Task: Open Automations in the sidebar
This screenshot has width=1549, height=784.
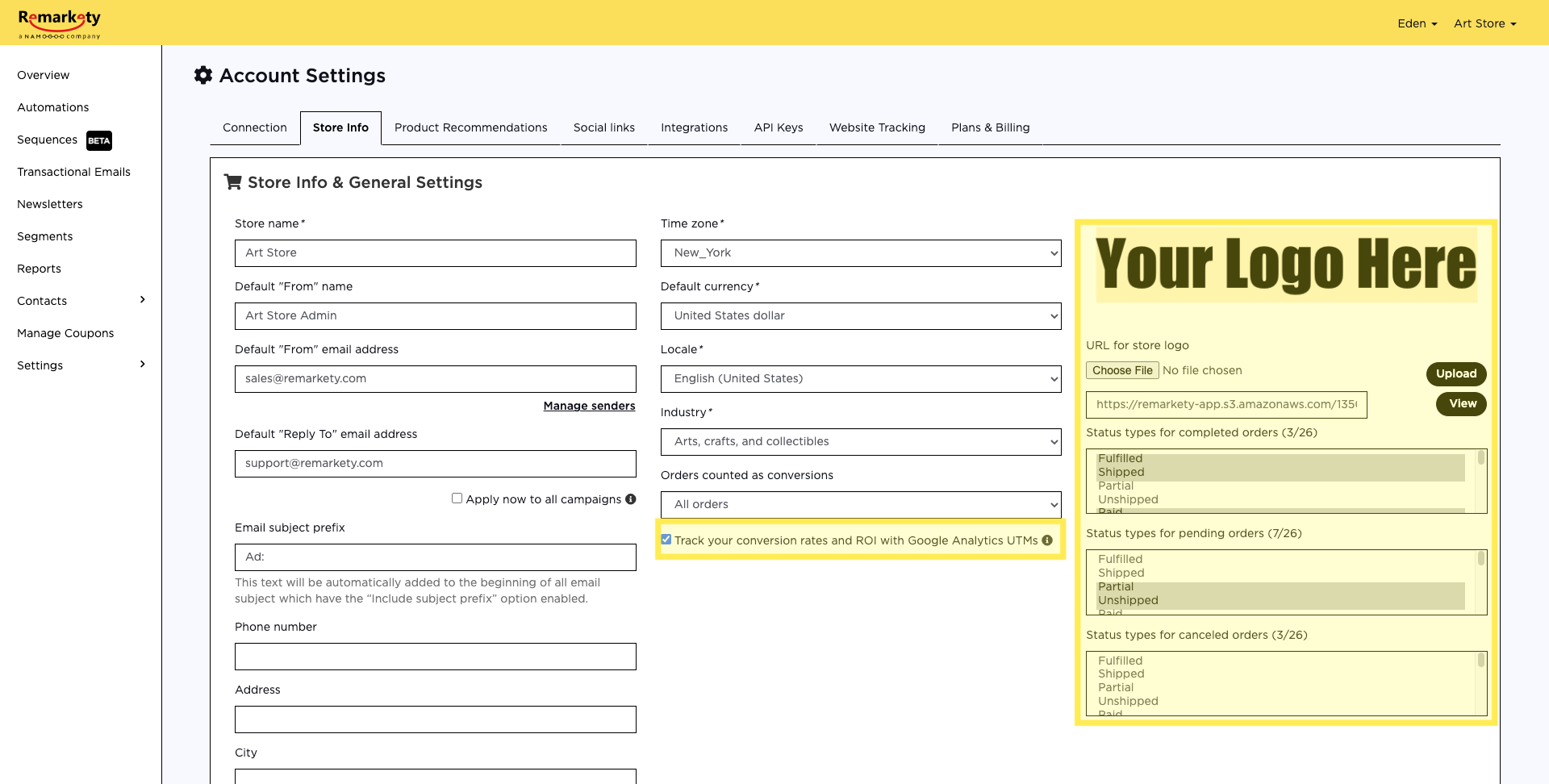Action: (53, 107)
